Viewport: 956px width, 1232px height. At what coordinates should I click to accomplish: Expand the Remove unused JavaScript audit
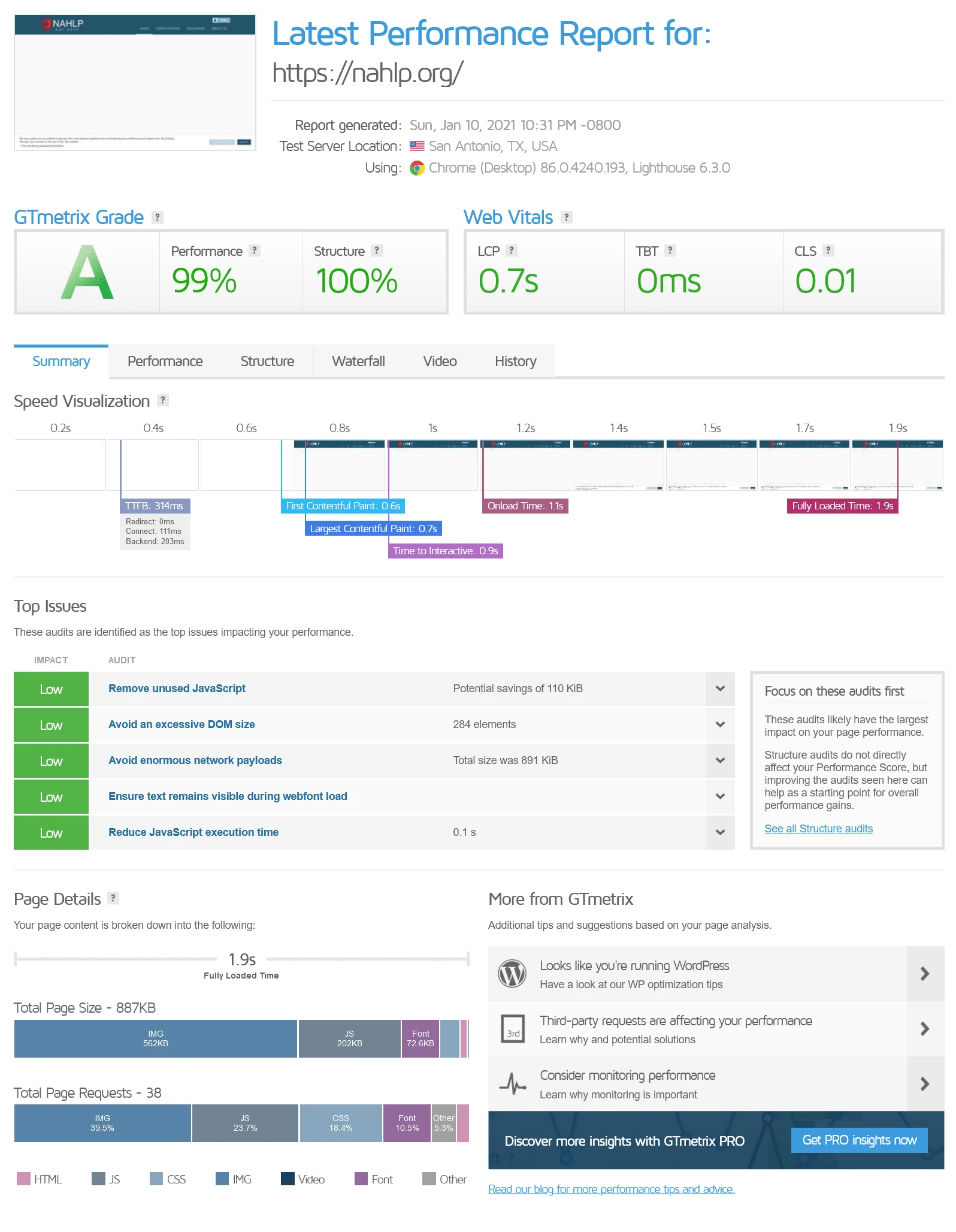[x=720, y=689]
